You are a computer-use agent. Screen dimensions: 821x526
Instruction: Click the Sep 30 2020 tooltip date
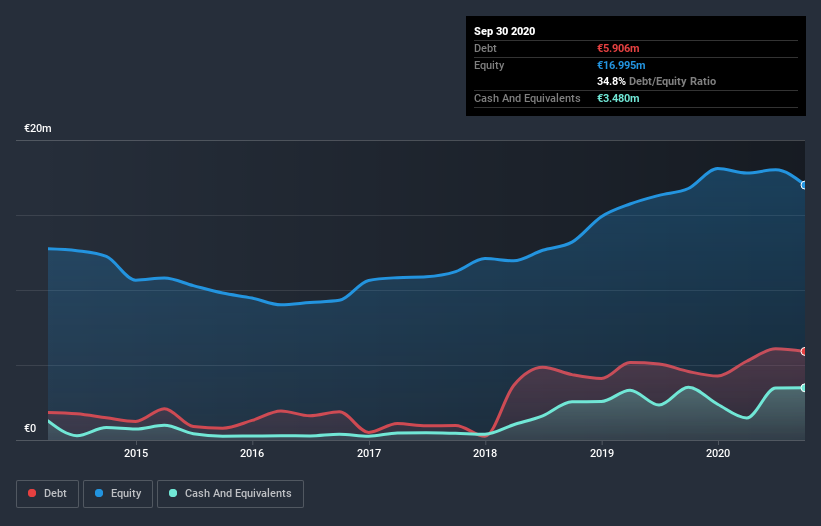point(504,31)
